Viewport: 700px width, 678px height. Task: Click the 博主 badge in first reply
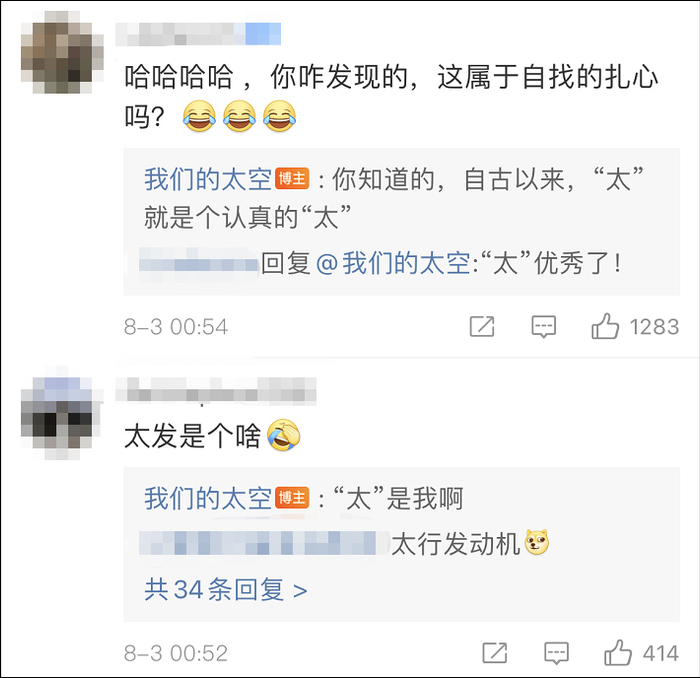pos(292,179)
